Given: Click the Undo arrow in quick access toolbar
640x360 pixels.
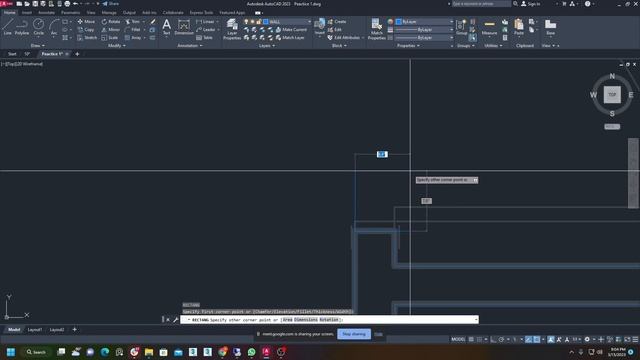Looking at the screenshot, I should (x=76, y=4).
